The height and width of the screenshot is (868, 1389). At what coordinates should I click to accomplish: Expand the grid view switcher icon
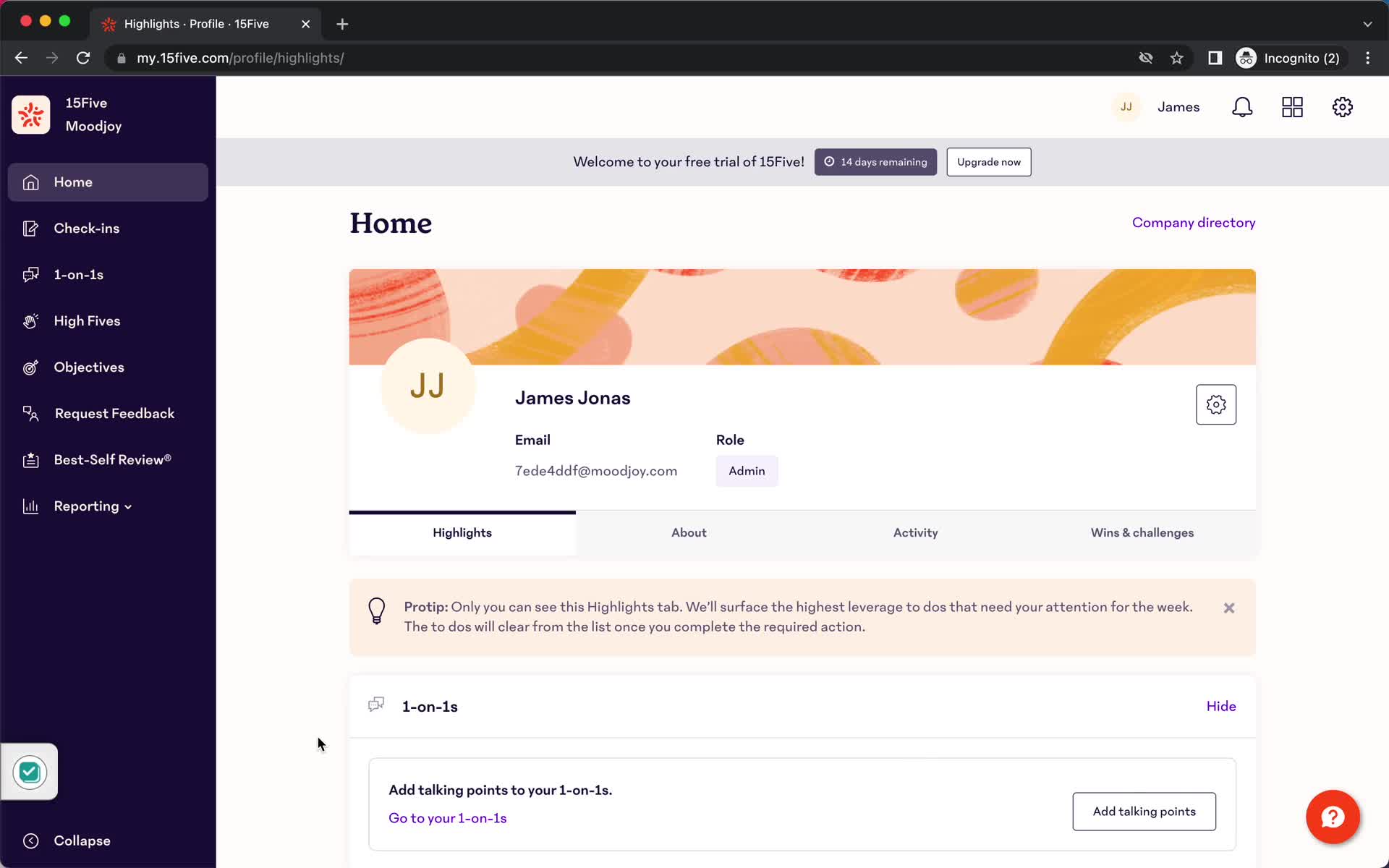coord(1293,107)
